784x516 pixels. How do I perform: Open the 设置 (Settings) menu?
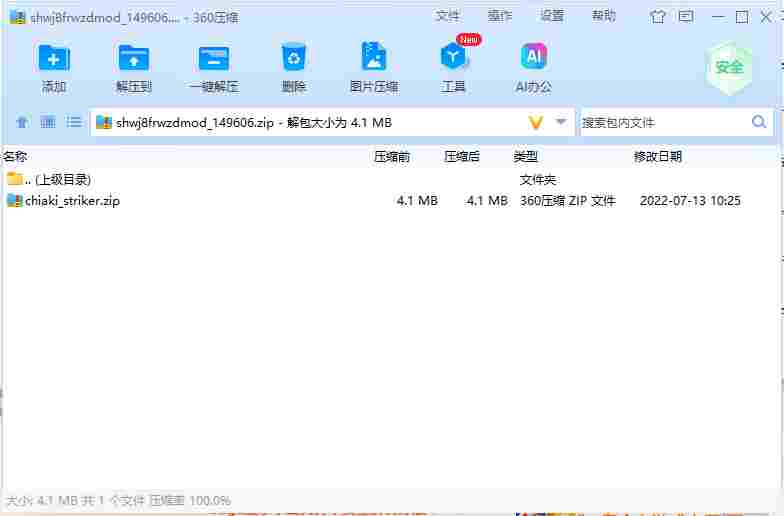[552, 16]
